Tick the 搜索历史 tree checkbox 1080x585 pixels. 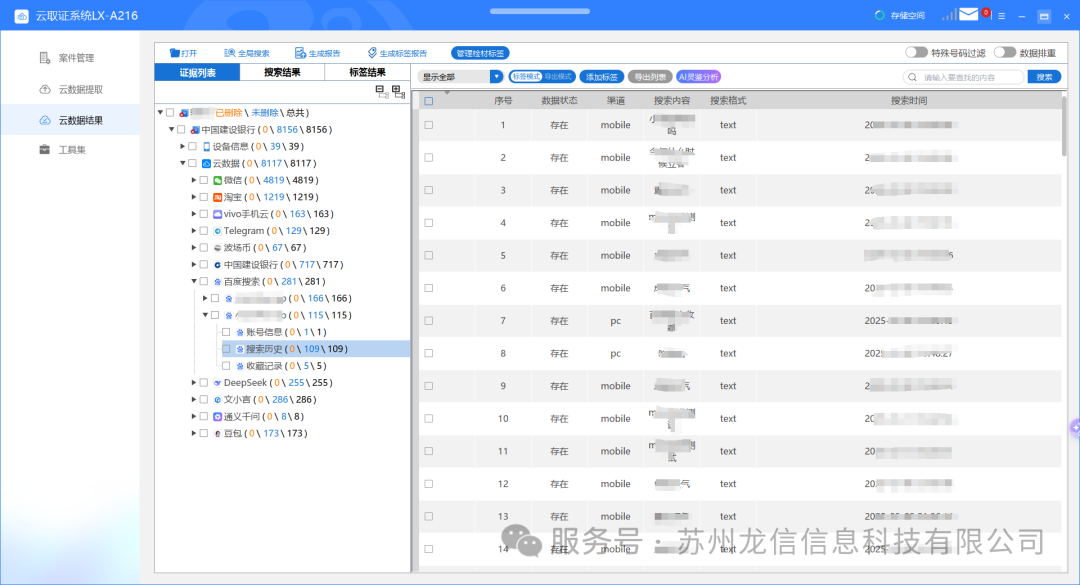226,349
